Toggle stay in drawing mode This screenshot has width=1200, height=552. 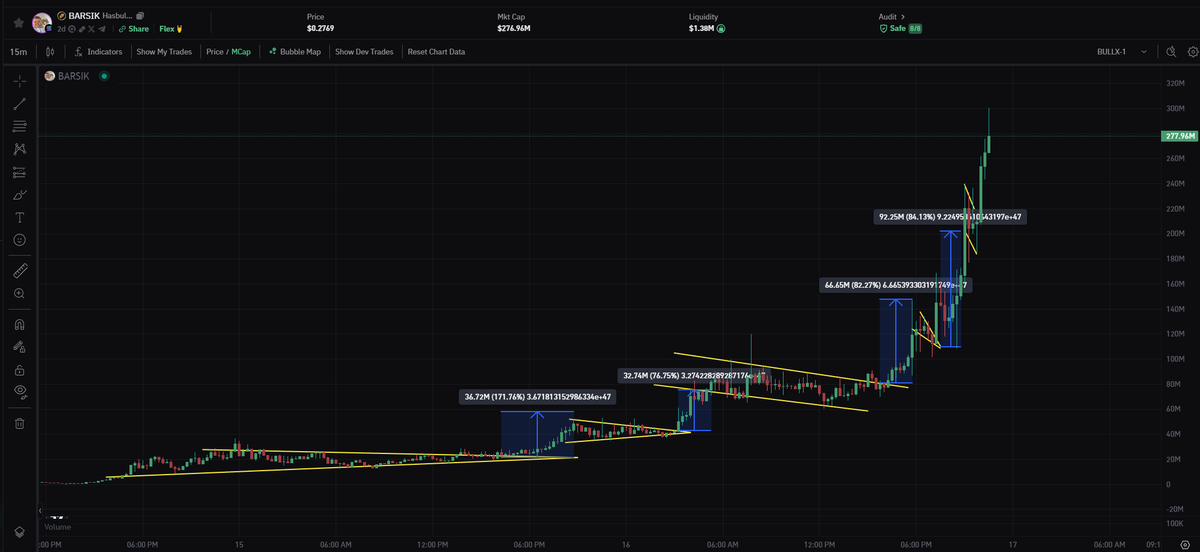point(19,347)
